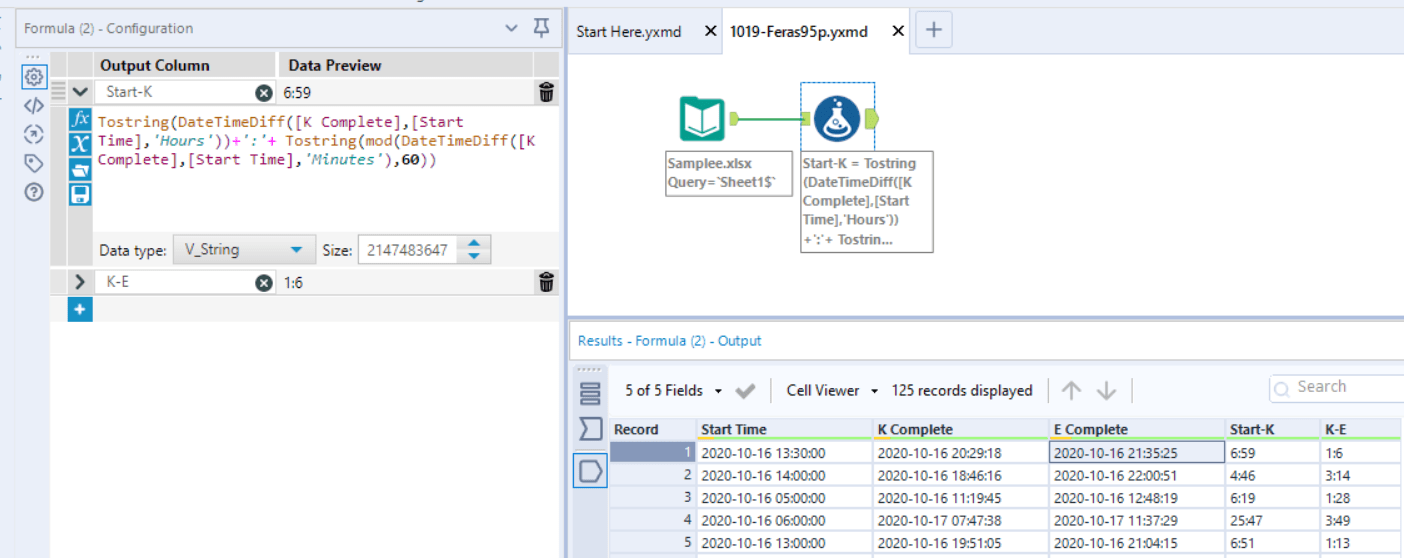The height and width of the screenshot is (558, 1404).
Task: Delete the K-E expression with trash icon
Action: click(x=546, y=282)
